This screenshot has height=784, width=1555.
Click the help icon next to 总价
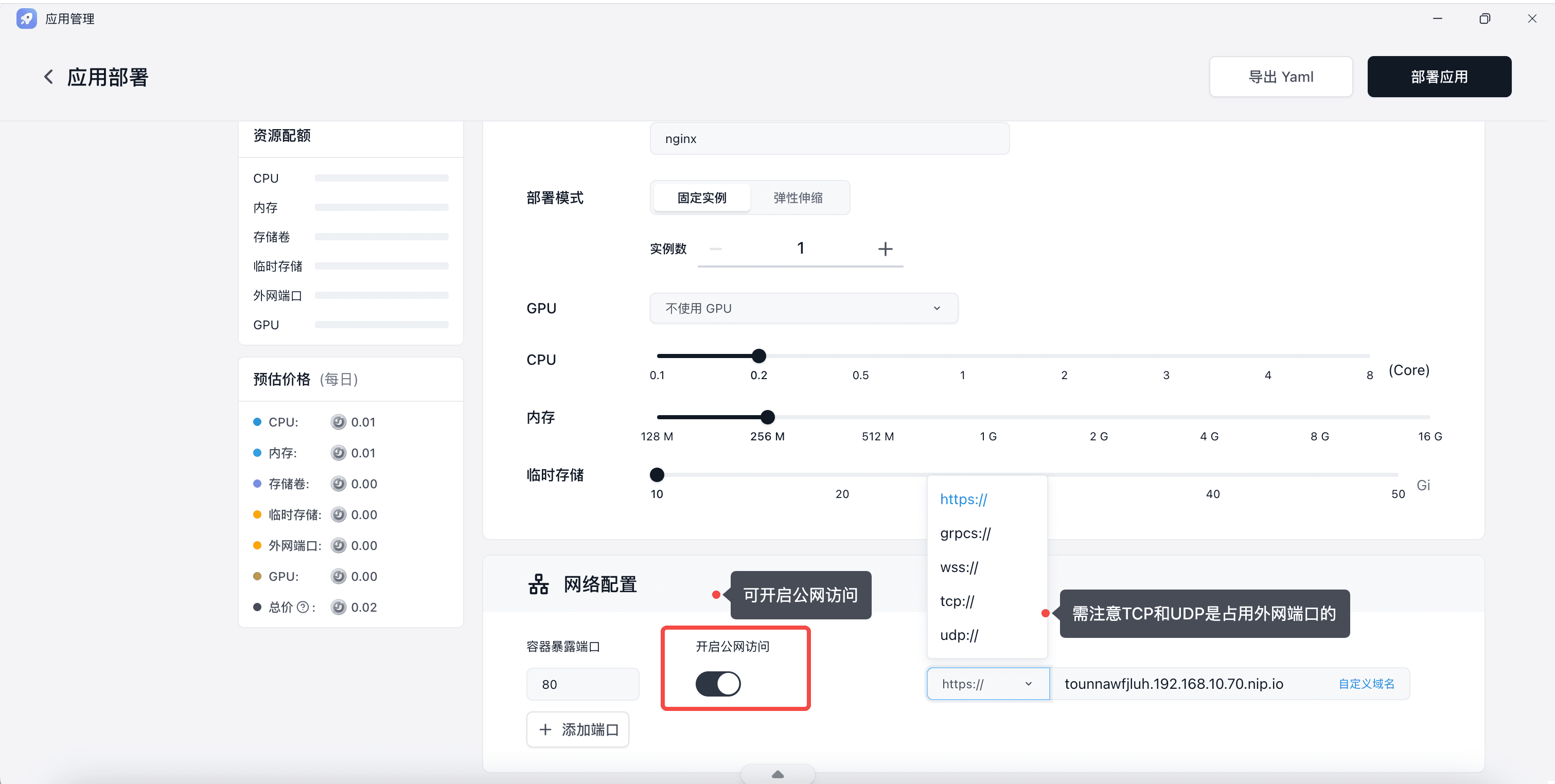pos(303,607)
